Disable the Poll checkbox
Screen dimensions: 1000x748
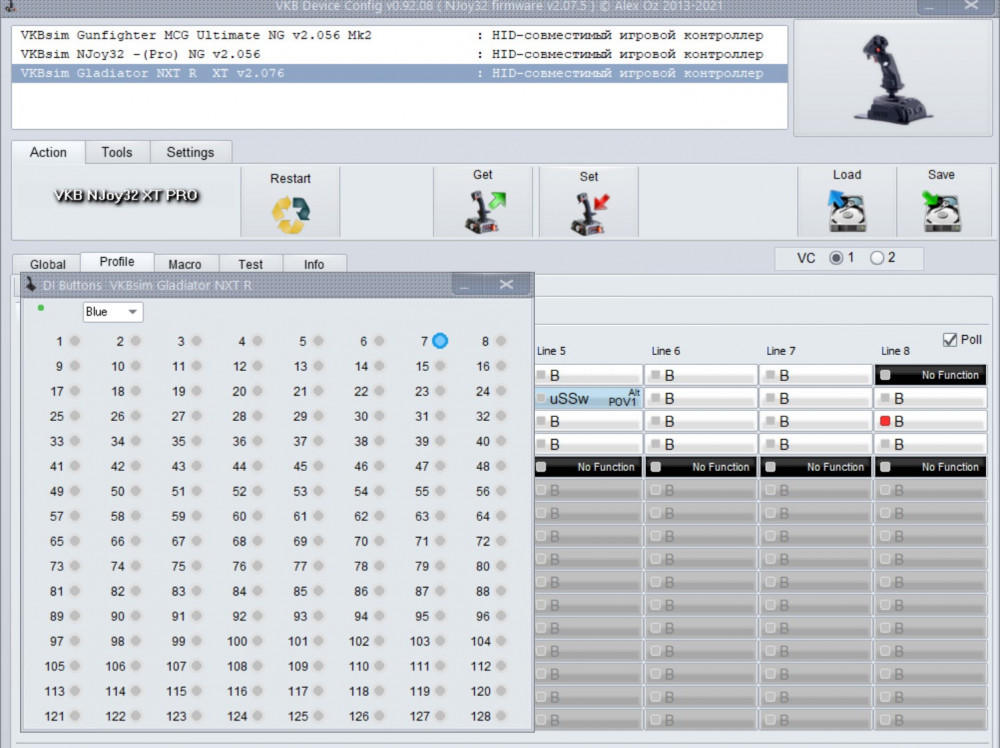[950, 340]
